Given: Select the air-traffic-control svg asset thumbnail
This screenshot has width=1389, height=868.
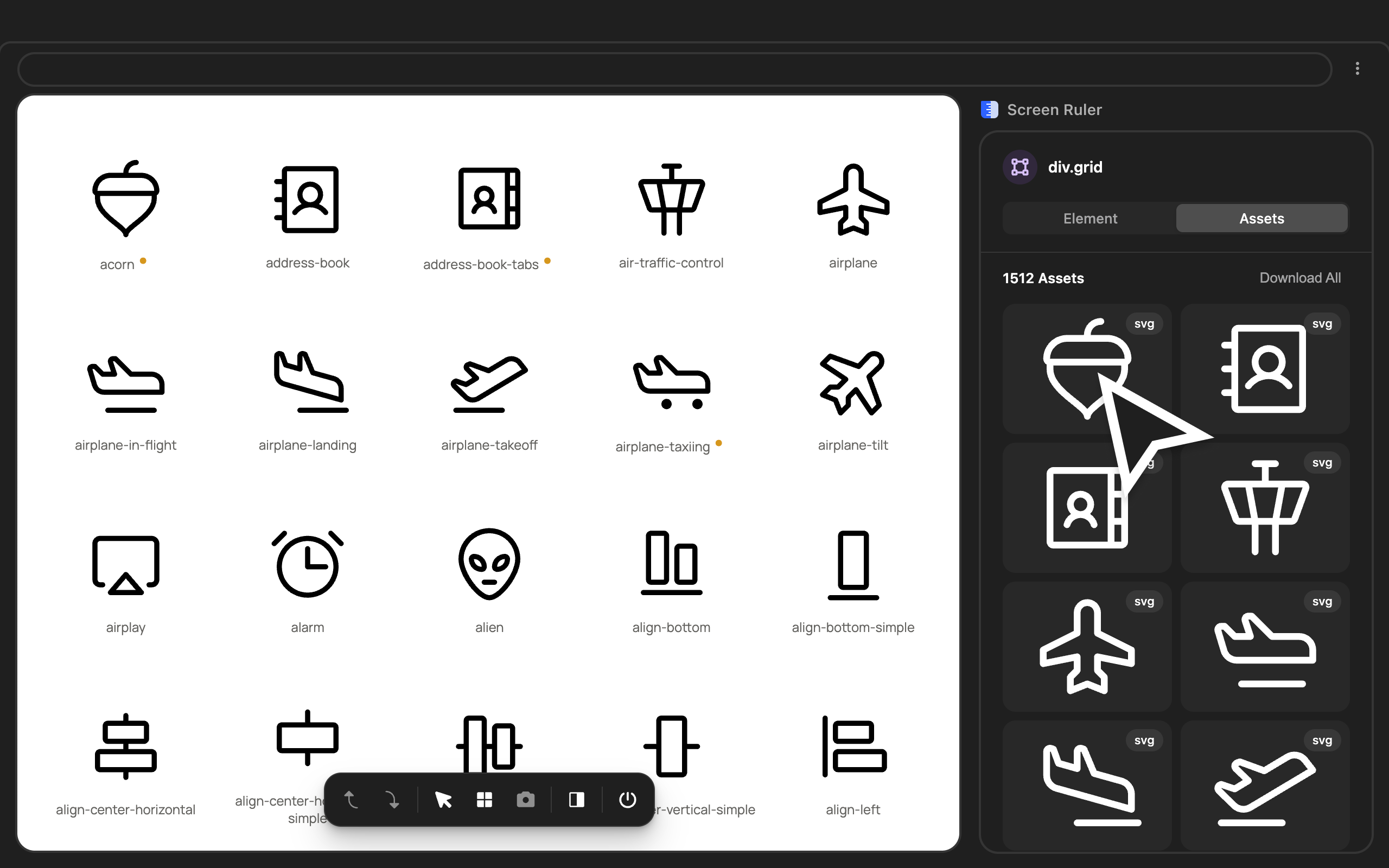Looking at the screenshot, I should pos(1264,508).
